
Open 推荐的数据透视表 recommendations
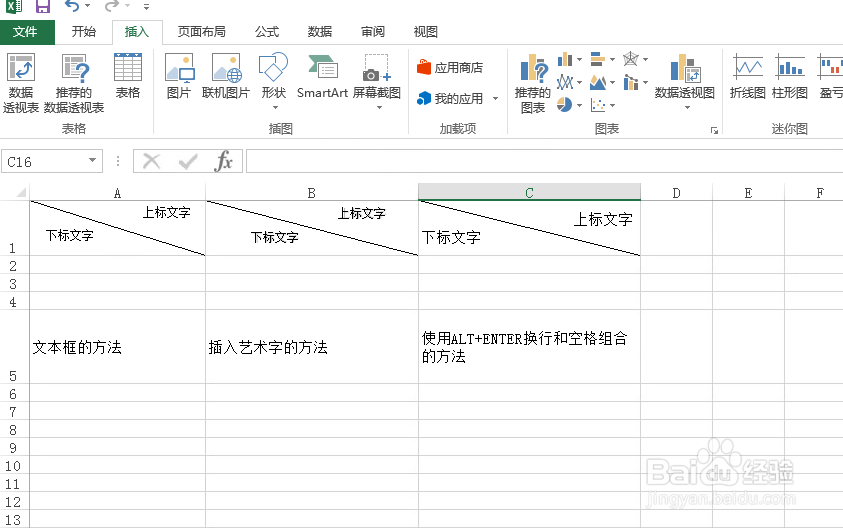(x=74, y=83)
